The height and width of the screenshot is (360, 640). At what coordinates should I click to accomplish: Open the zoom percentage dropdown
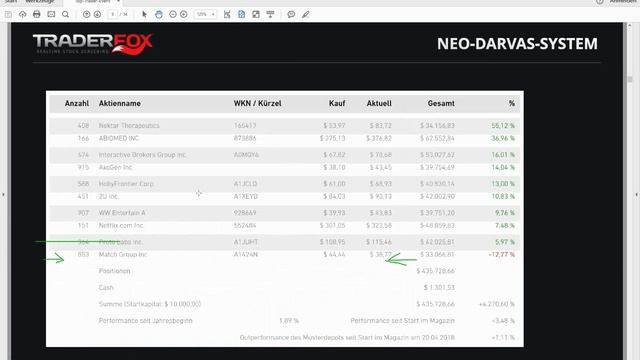click(x=205, y=14)
